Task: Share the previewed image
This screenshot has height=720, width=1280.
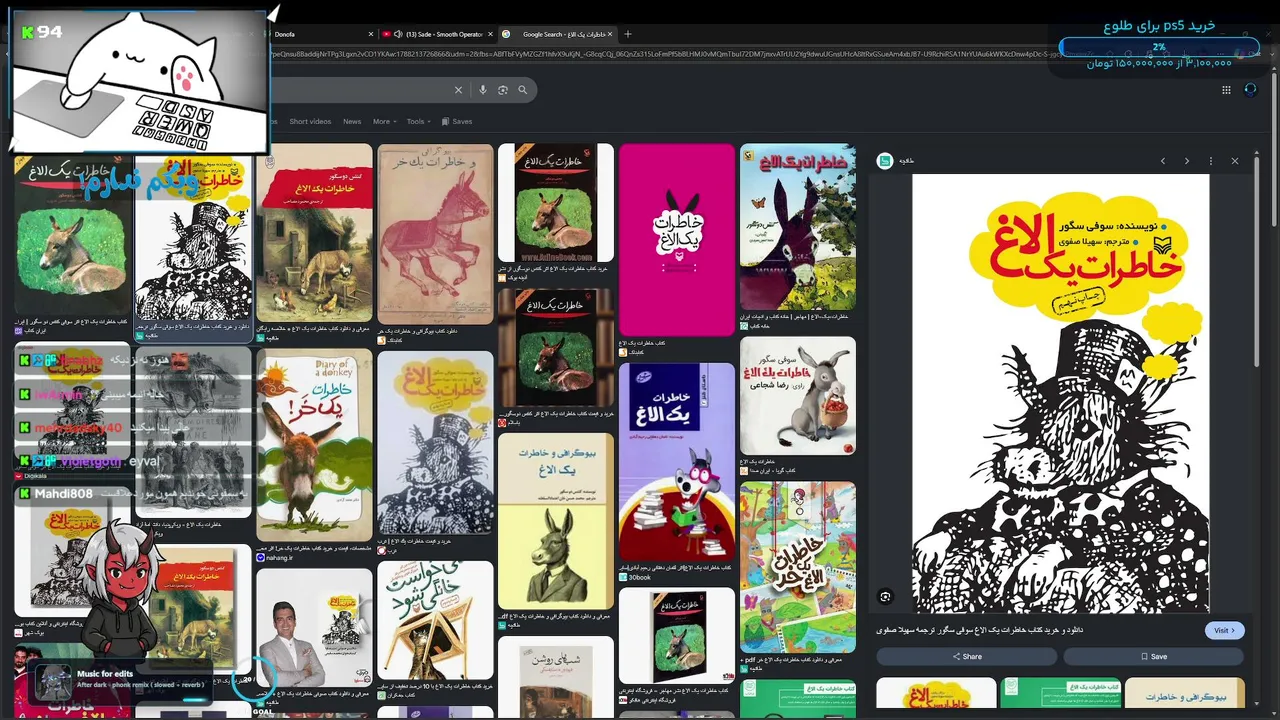Action: [x=966, y=657]
